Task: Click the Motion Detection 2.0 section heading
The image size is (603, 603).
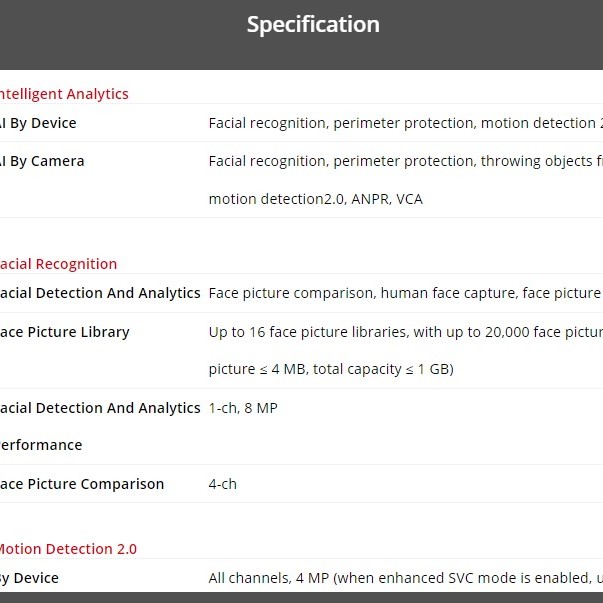Action: [67, 549]
